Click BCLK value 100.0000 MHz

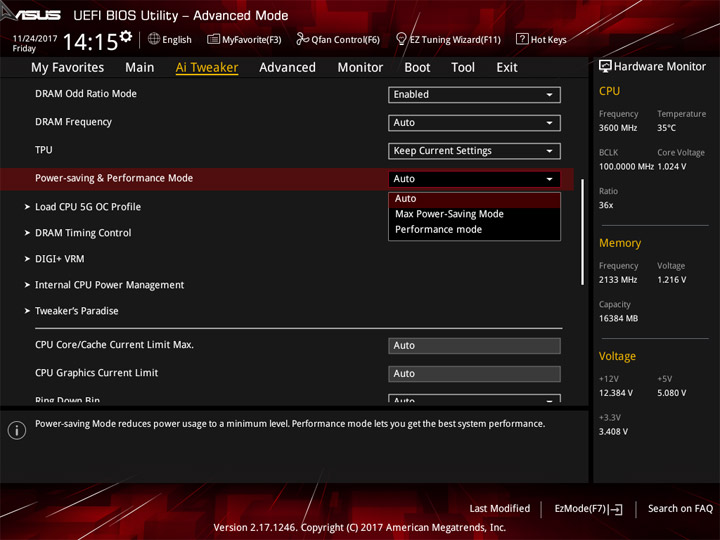(626, 167)
